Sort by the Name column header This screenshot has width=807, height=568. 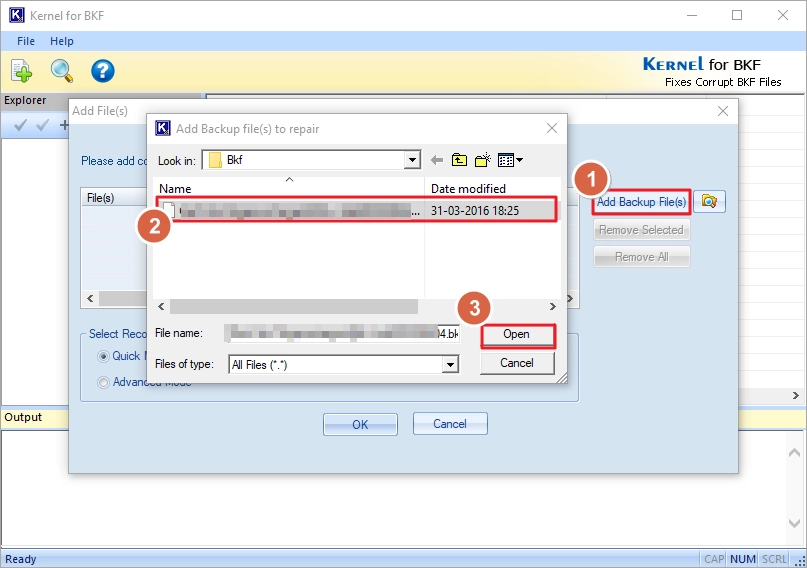[x=289, y=188]
